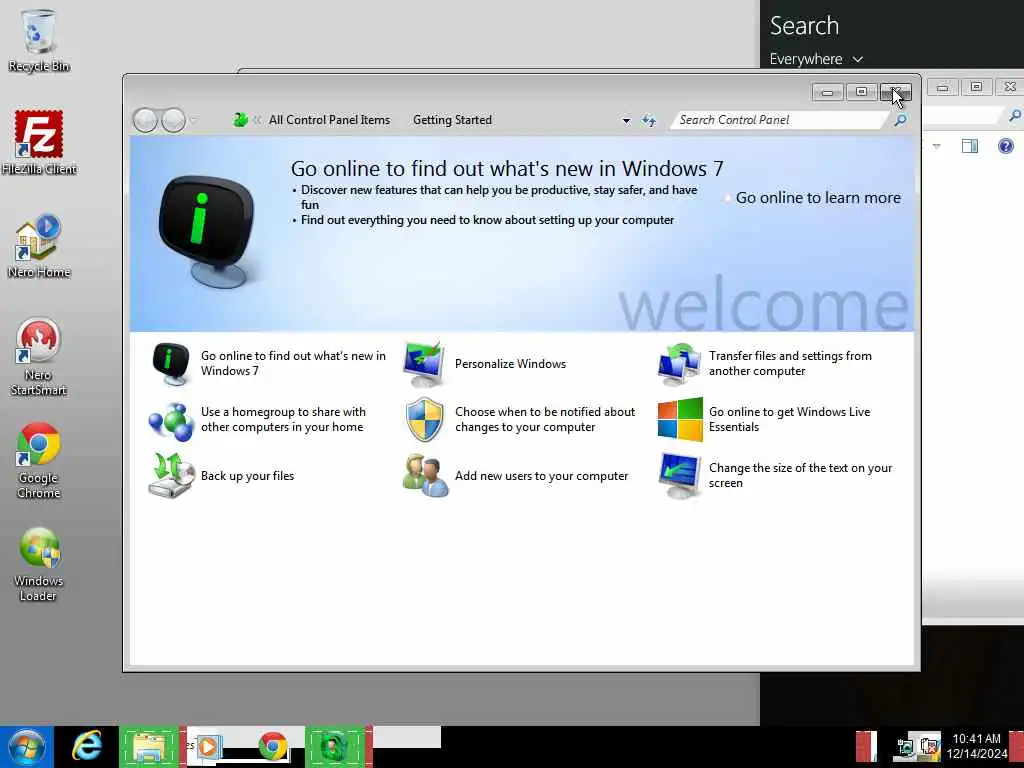
Task: Select Nero StartSmart desktop shortcut
Action: tap(39, 357)
